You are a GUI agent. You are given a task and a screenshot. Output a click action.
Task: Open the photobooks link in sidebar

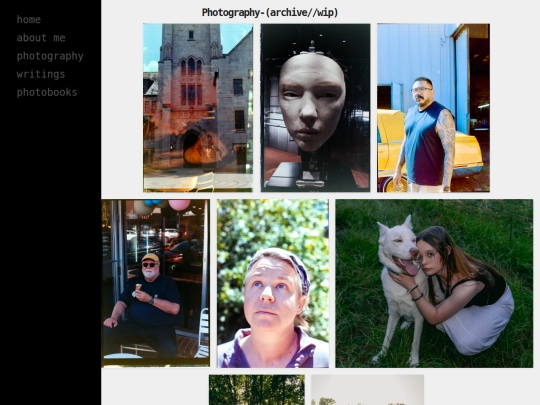click(x=47, y=92)
